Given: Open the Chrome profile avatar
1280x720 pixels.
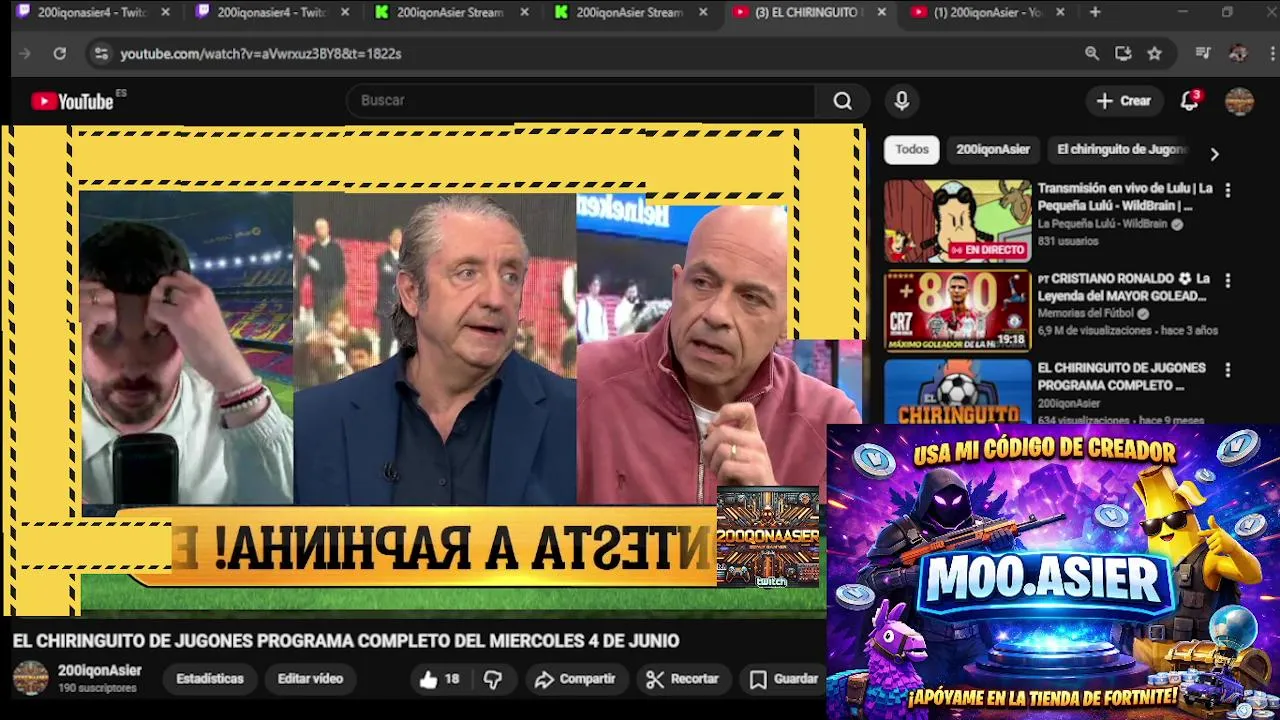Looking at the screenshot, I should [x=1238, y=53].
